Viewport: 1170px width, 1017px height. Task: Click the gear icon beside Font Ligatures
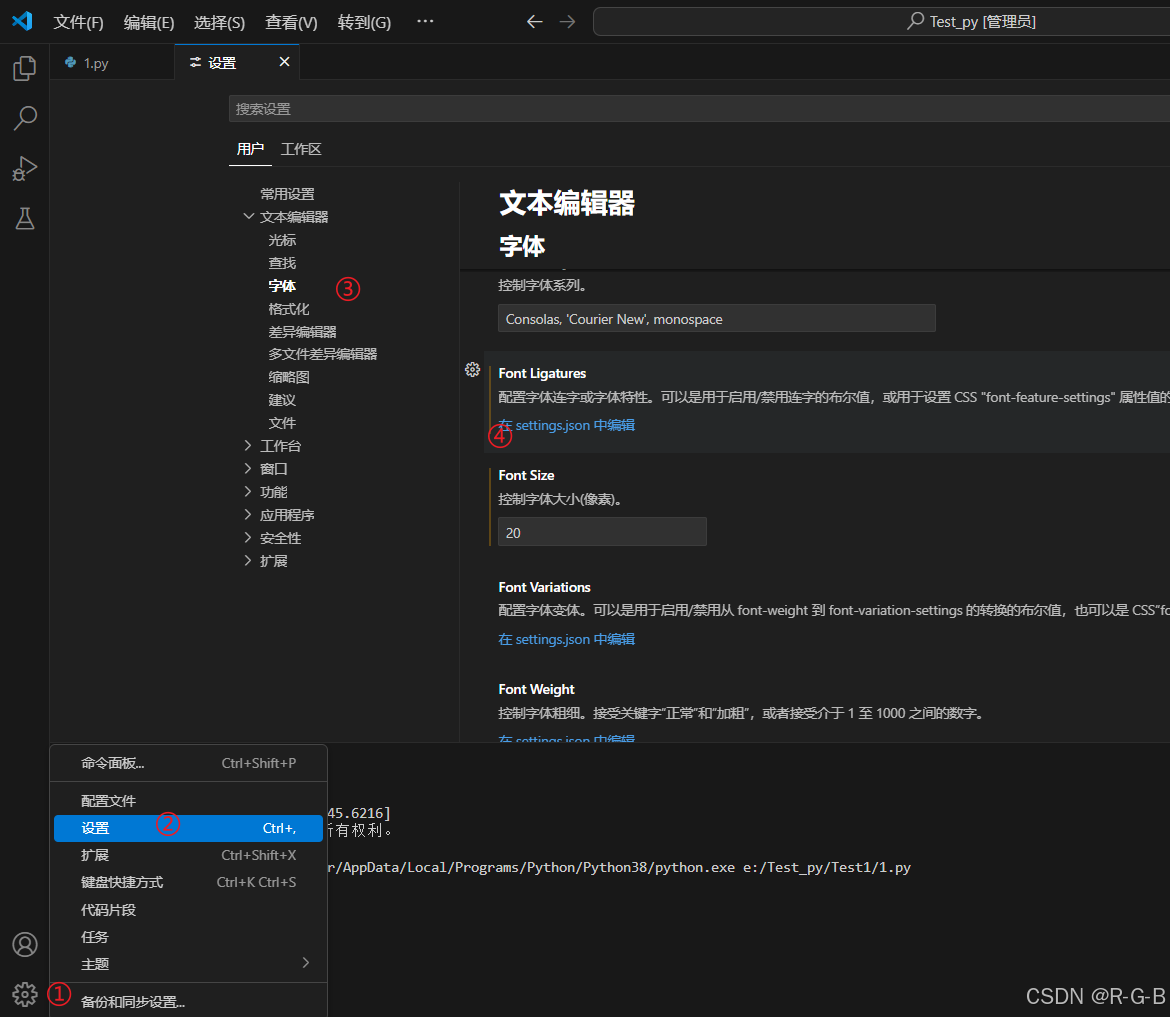[472, 369]
